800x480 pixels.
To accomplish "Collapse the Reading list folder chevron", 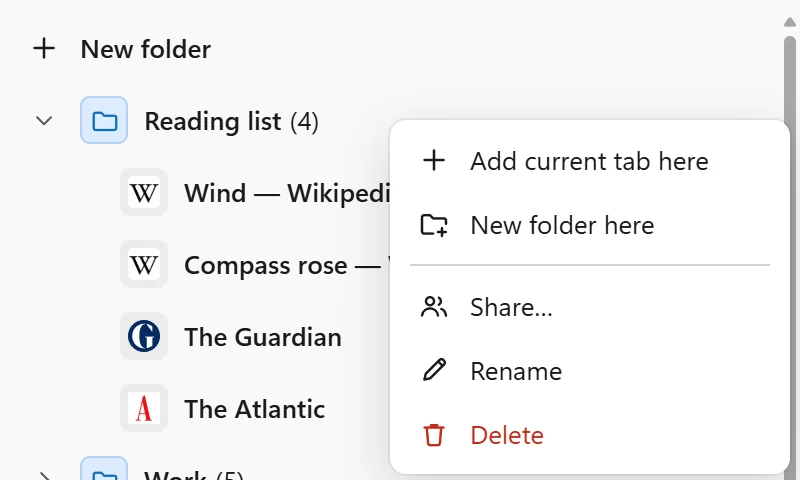I will (x=44, y=121).
